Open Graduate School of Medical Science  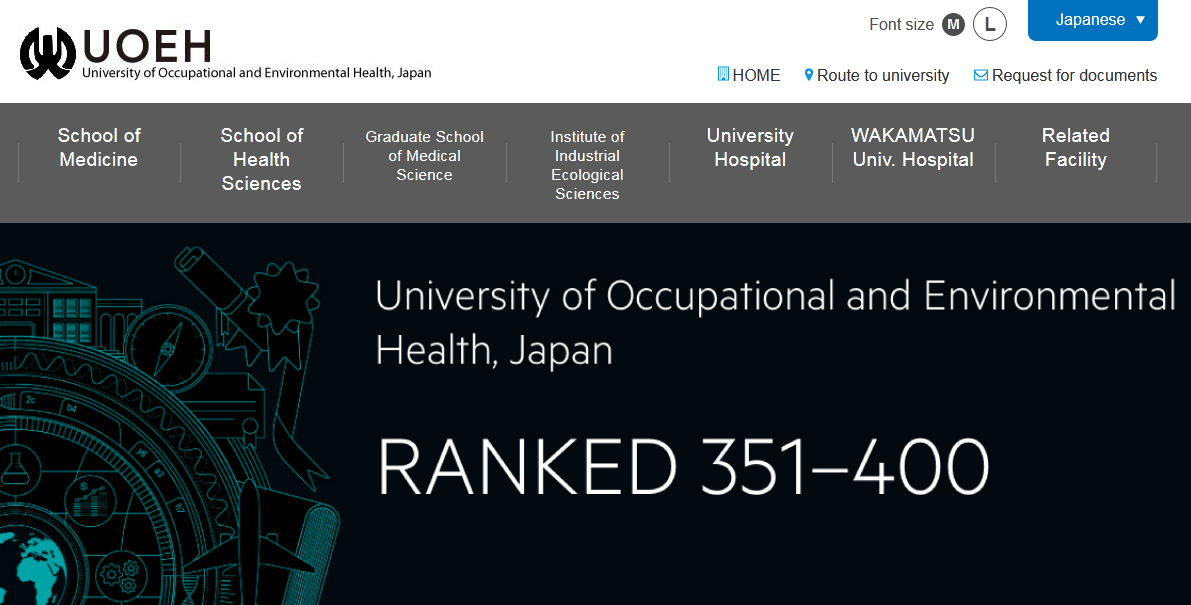point(425,156)
